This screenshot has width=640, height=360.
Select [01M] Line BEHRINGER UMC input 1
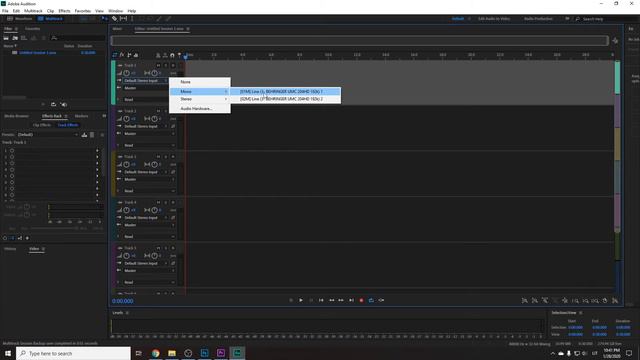[x=285, y=91]
